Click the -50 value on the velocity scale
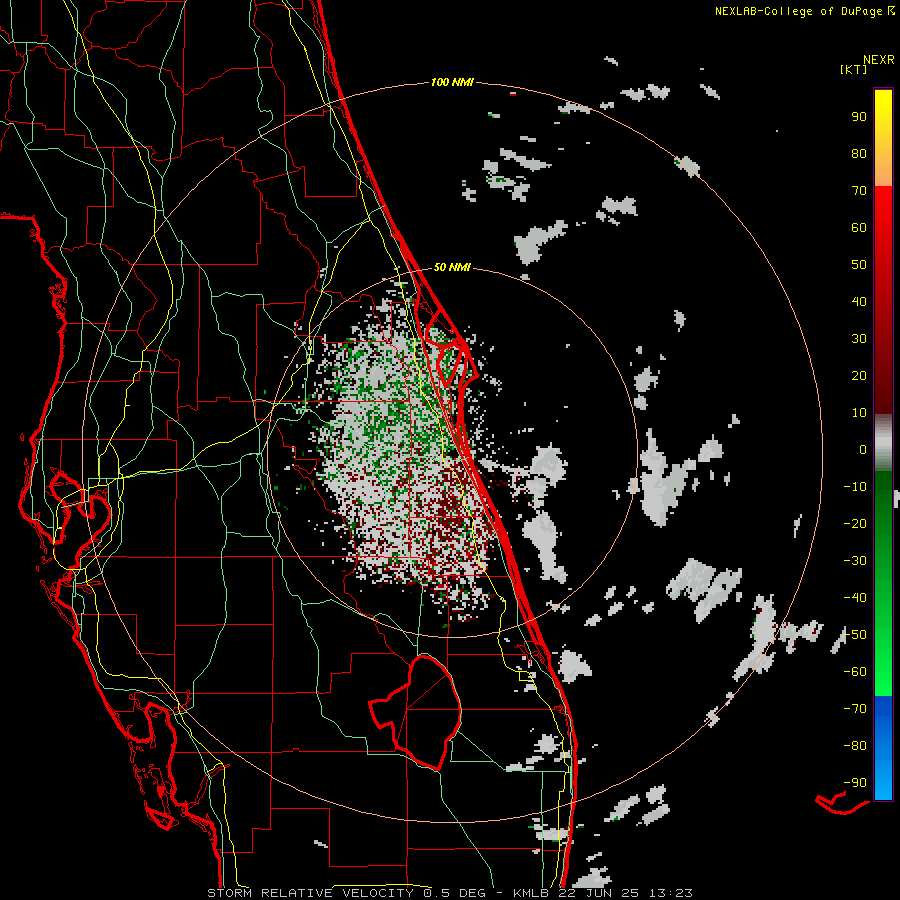Viewport: 900px width, 900px height. (x=855, y=635)
